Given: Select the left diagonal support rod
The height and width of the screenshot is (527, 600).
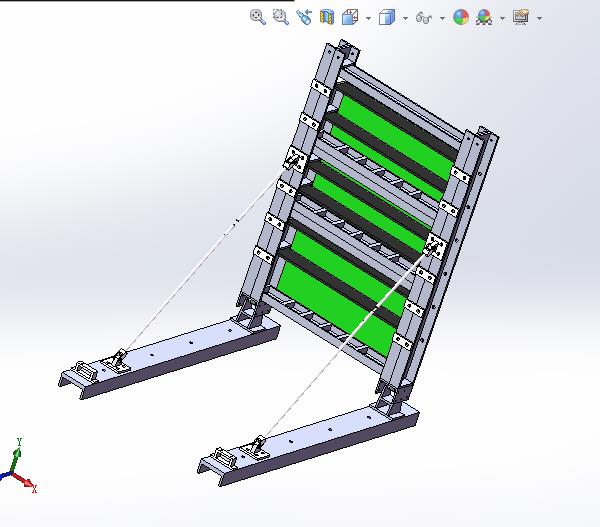Looking at the screenshot, I should [x=207, y=257].
